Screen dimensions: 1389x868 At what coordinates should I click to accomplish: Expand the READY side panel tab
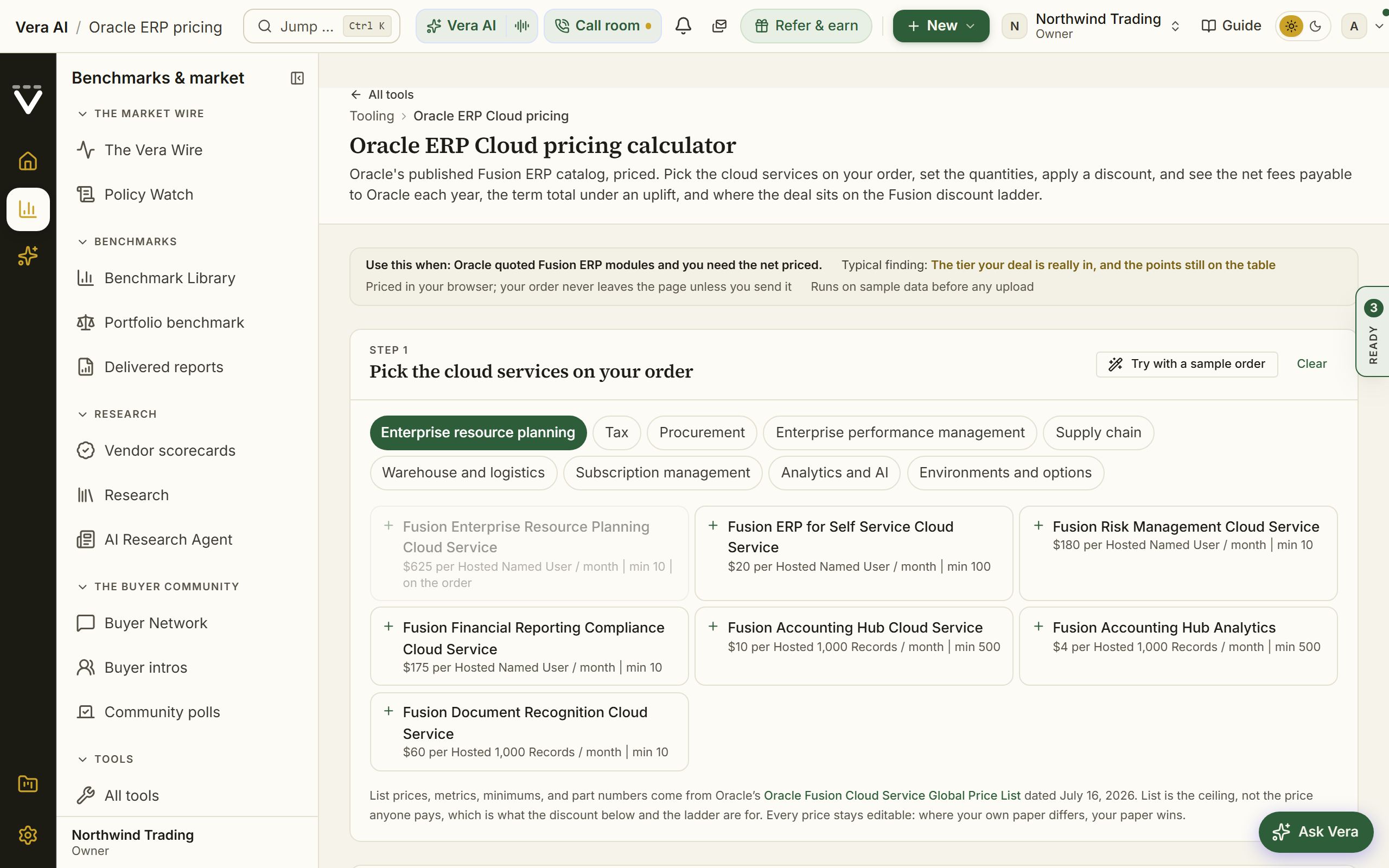[x=1373, y=331]
